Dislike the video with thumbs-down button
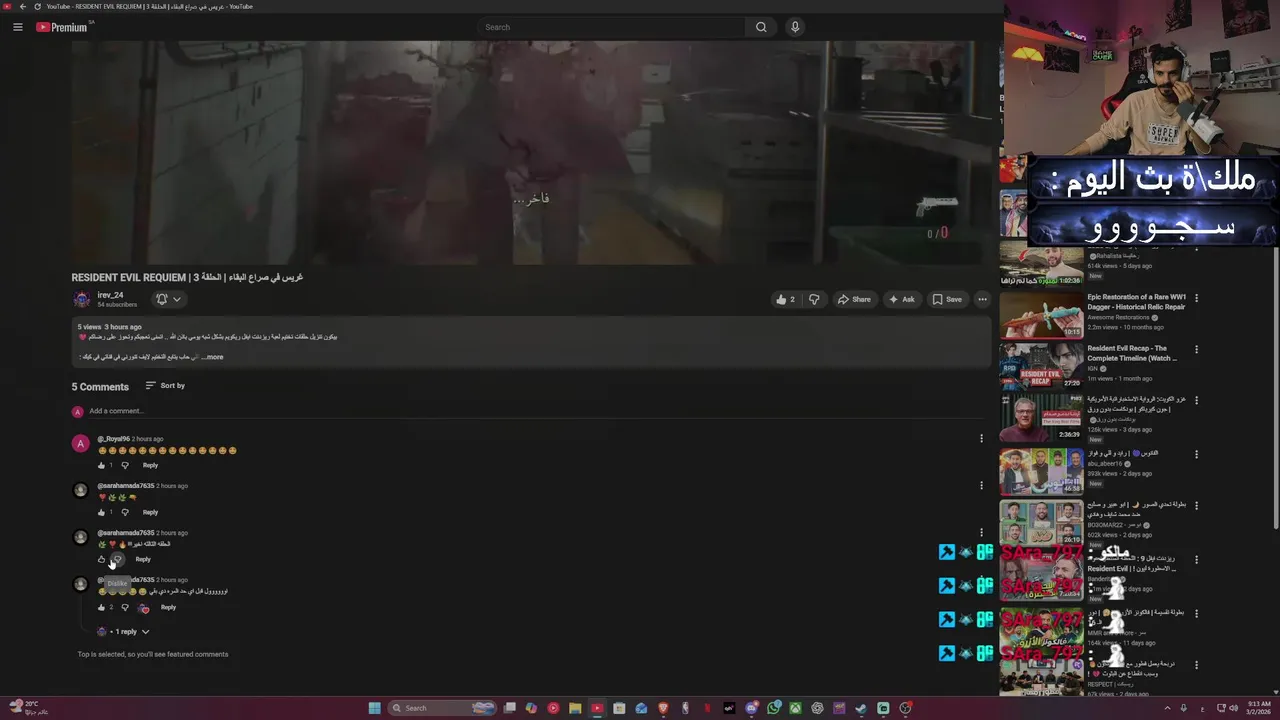 [814, 299]
